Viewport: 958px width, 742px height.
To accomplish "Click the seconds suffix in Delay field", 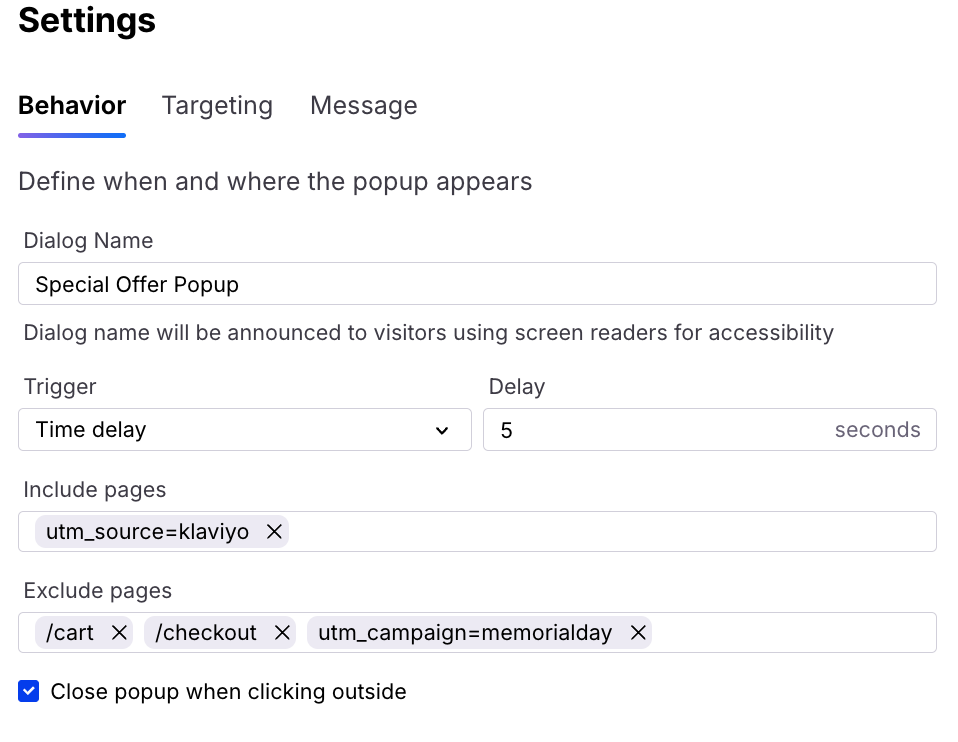I will pos(877,430).
